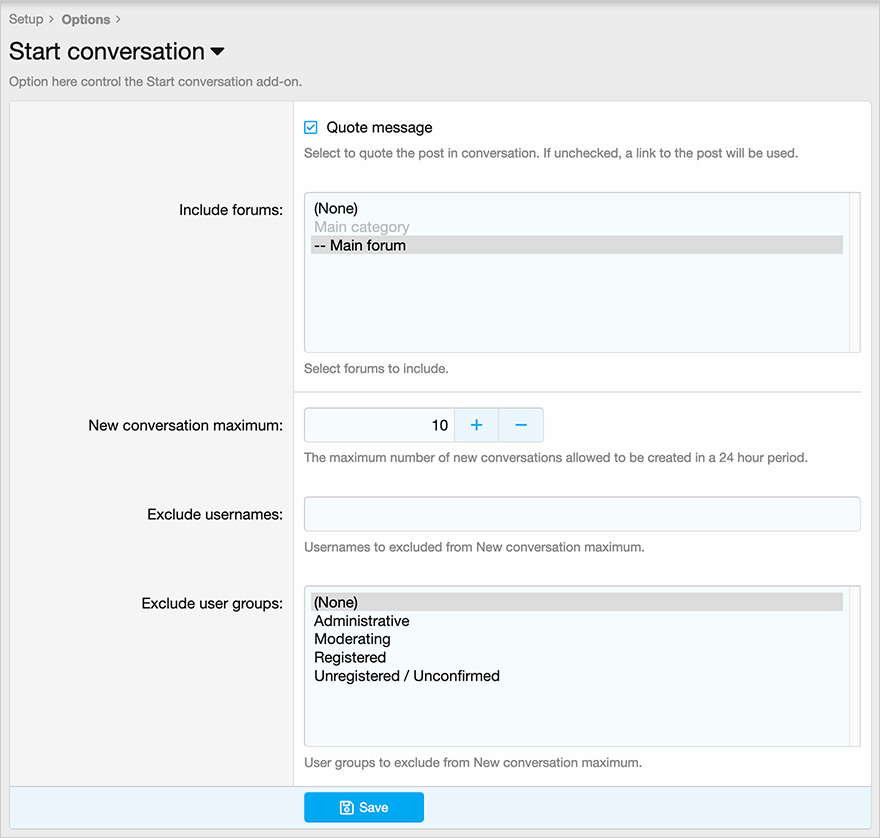Click the Save button
Screen dimensions: 880x838
pyautogui.click(x=364, y=807)
